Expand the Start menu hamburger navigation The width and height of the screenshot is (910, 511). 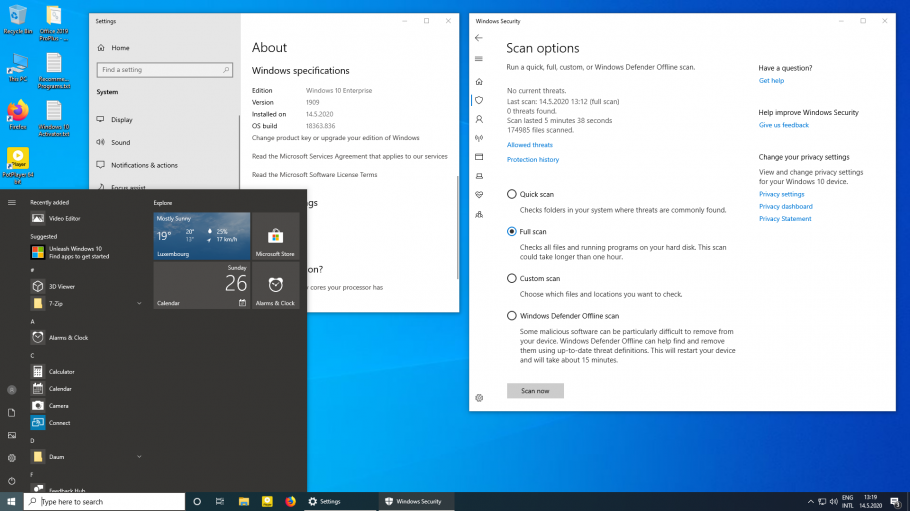(12, 202)
